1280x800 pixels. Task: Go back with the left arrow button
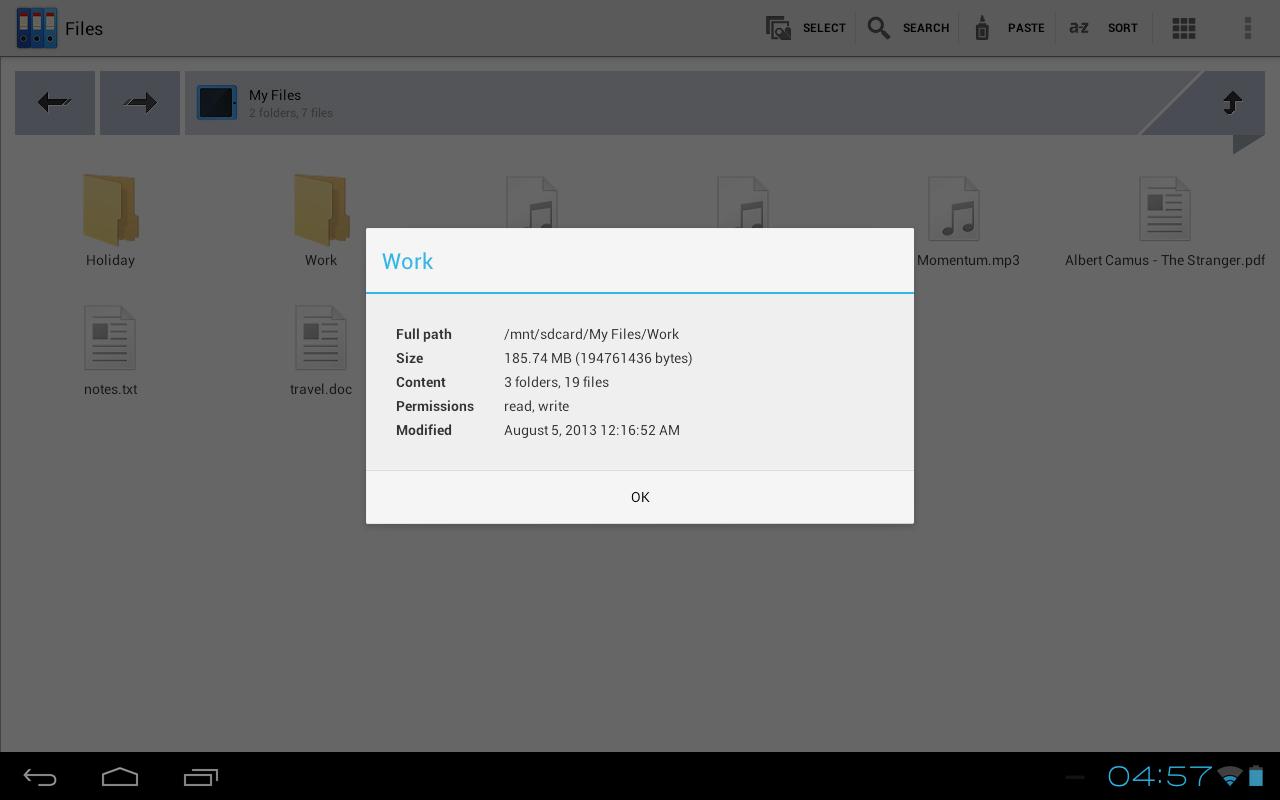55,102
